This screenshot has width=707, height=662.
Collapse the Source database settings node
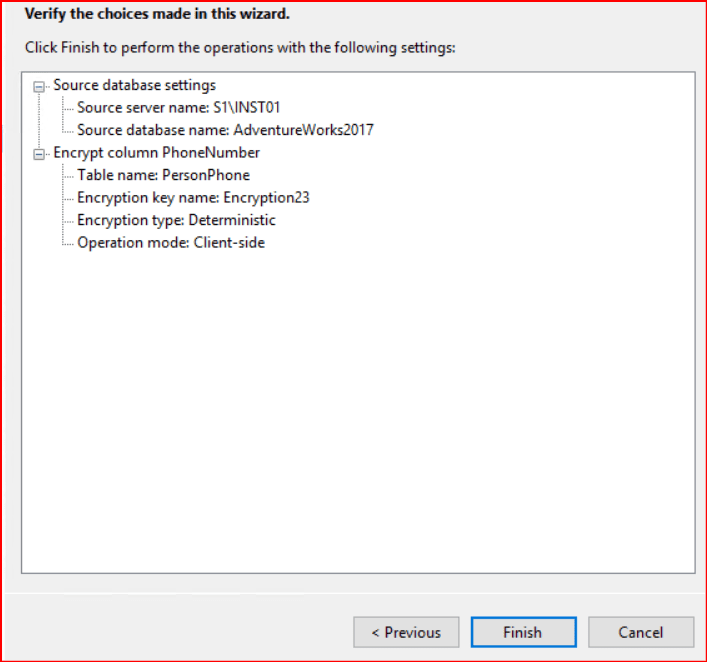[x=40, y=87]
